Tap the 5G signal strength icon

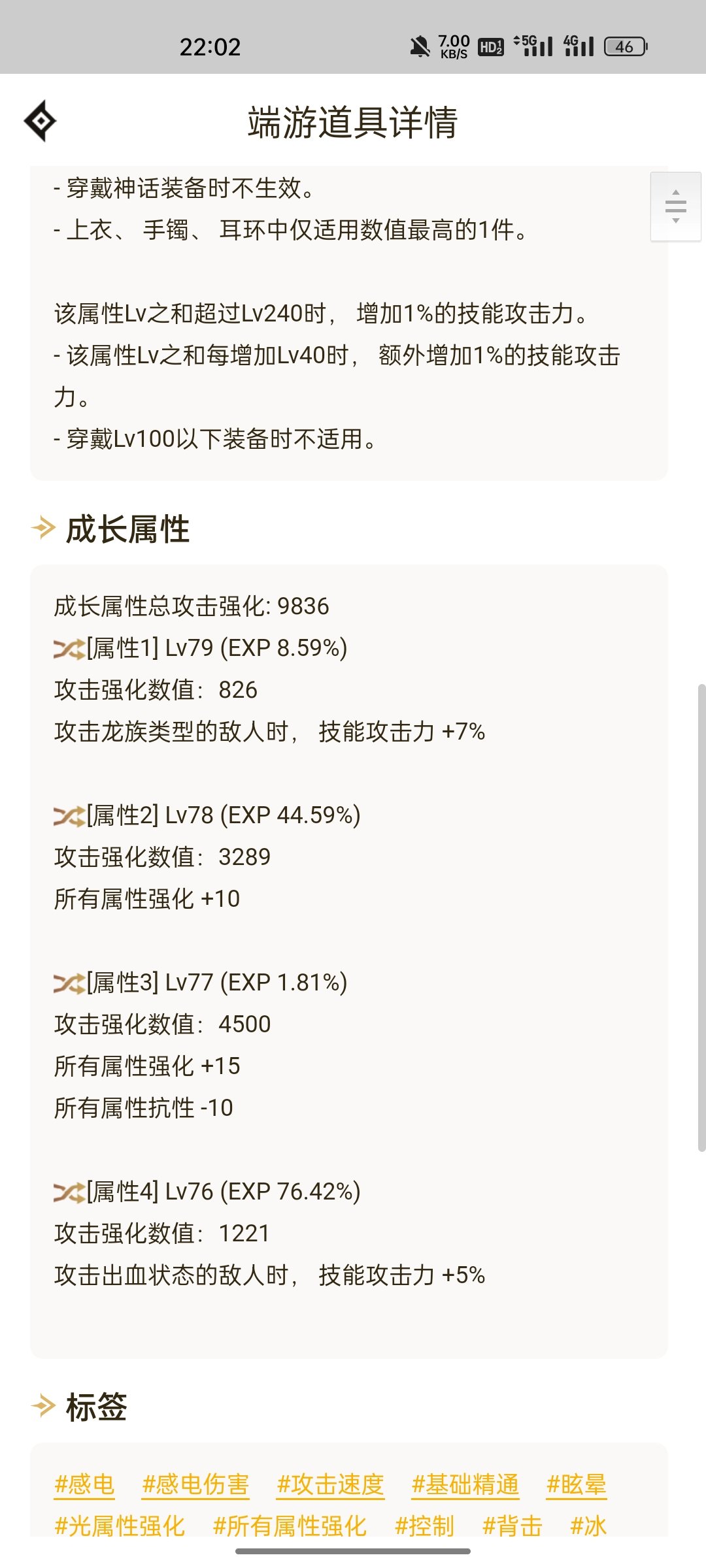click(533, 46)
